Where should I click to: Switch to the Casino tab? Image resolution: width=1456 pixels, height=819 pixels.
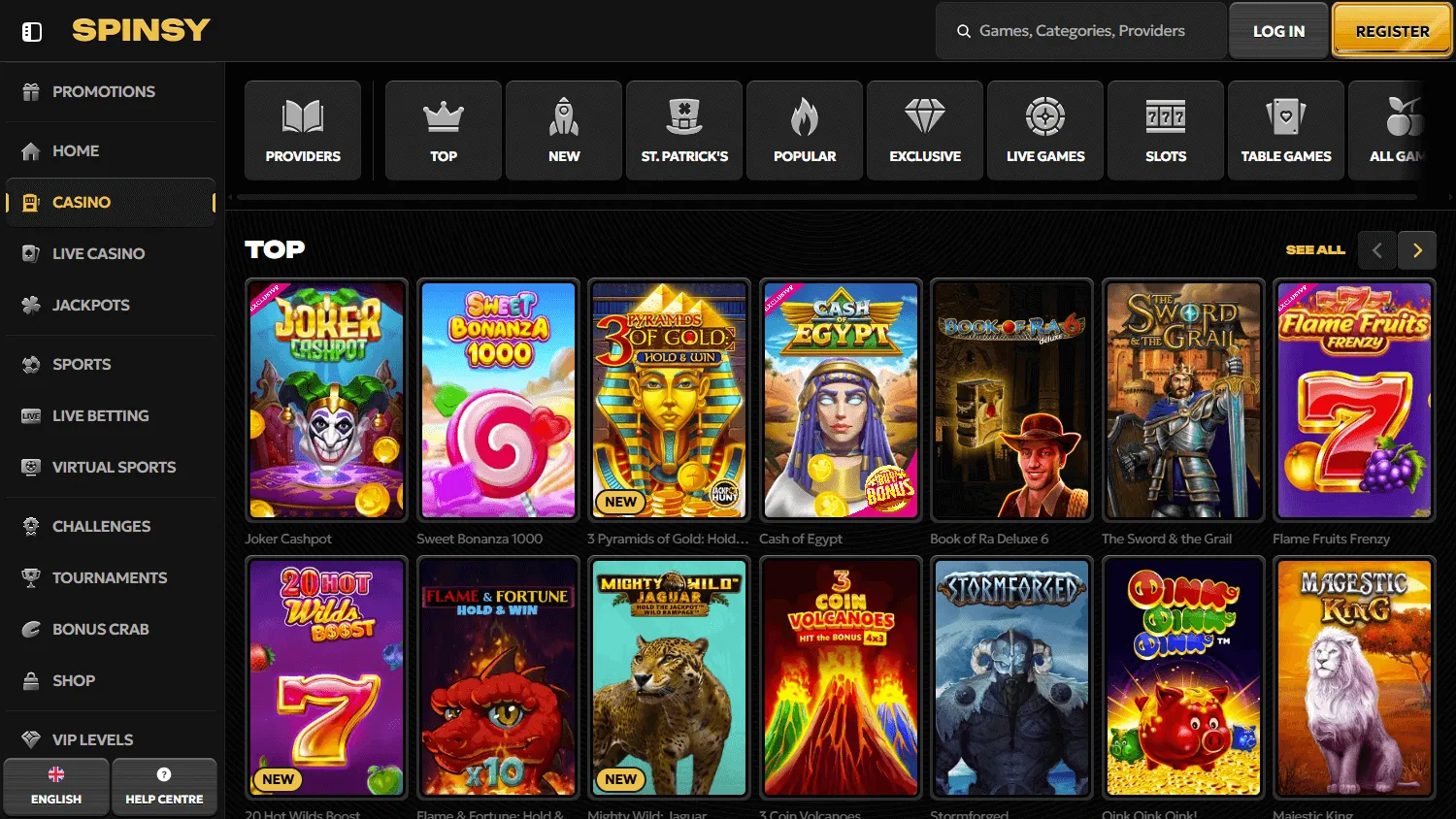point(81,202)
